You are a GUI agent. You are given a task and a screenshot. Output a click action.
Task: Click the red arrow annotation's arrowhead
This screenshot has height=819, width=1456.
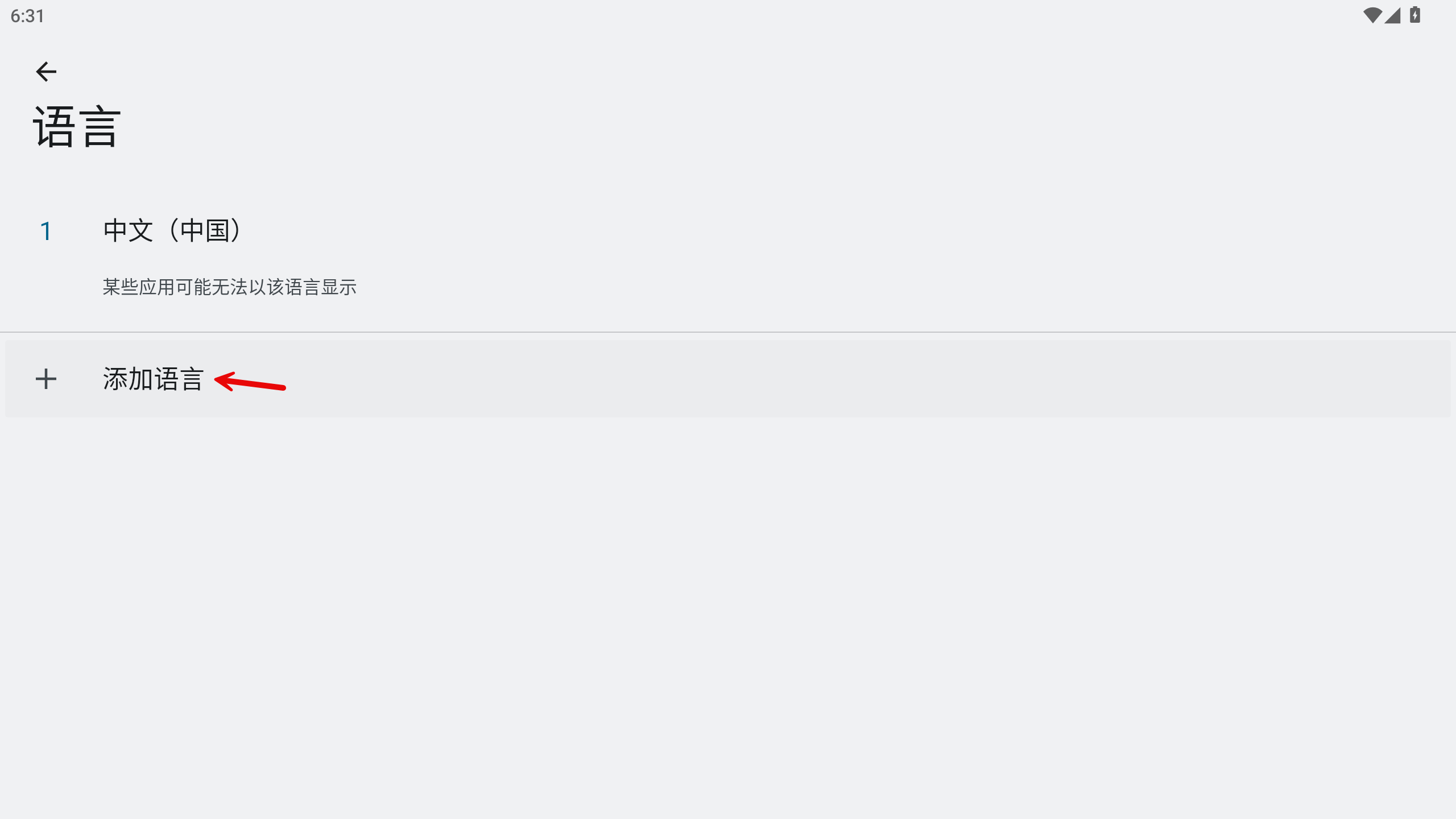point(224,380)
